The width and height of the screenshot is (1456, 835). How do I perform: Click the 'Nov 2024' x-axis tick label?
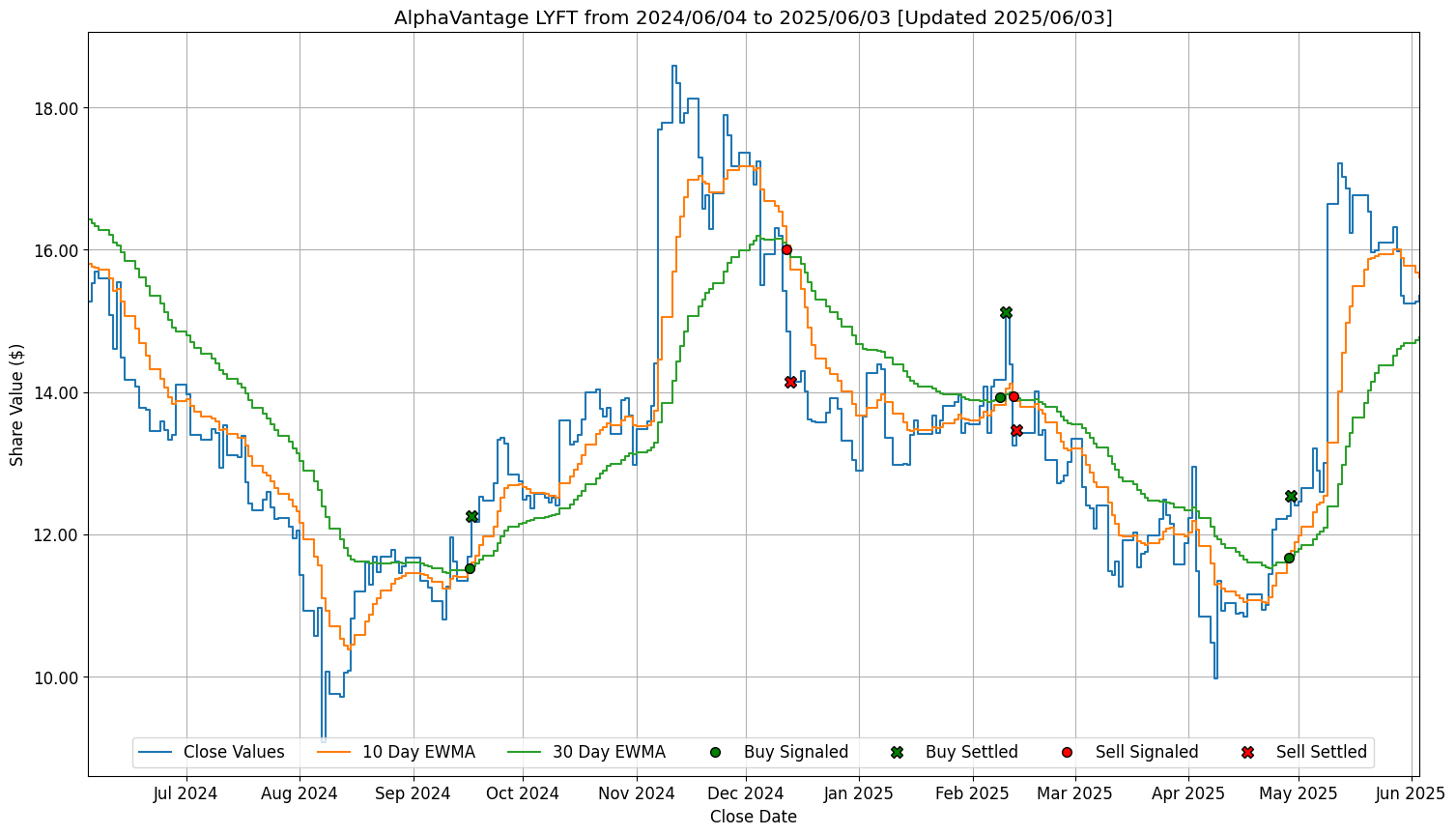click(636, 794)
